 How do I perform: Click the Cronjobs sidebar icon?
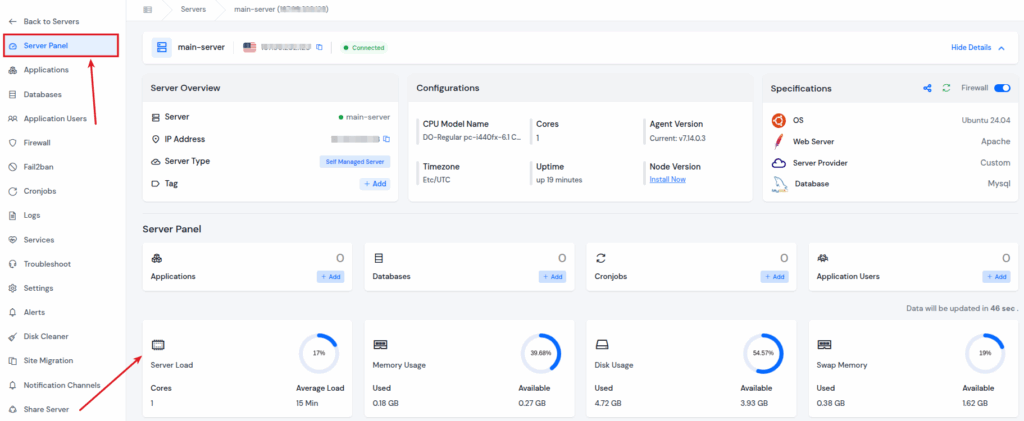tap(12, 191)
